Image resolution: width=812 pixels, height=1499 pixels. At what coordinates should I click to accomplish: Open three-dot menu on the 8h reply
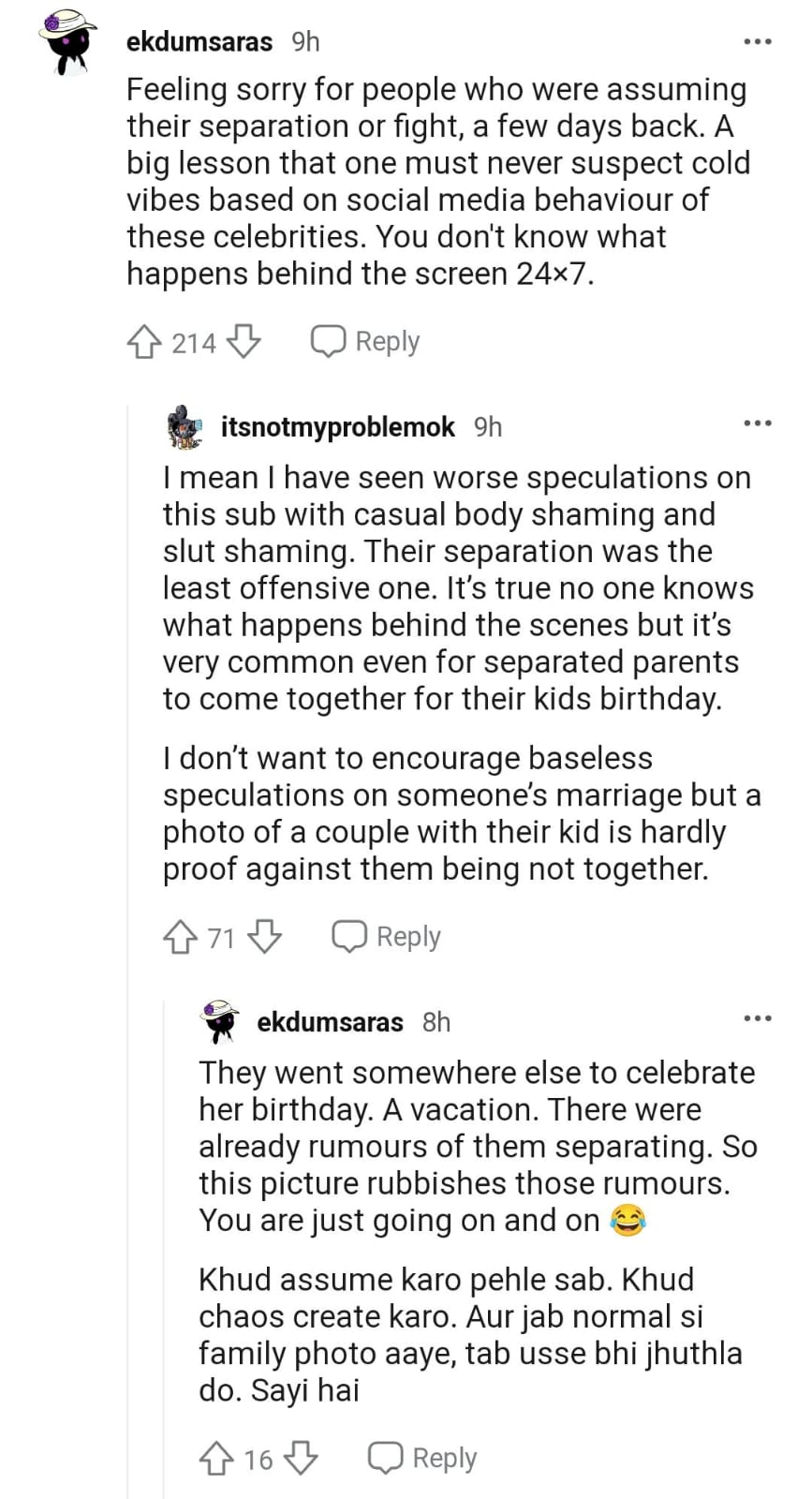(757, 1018)
